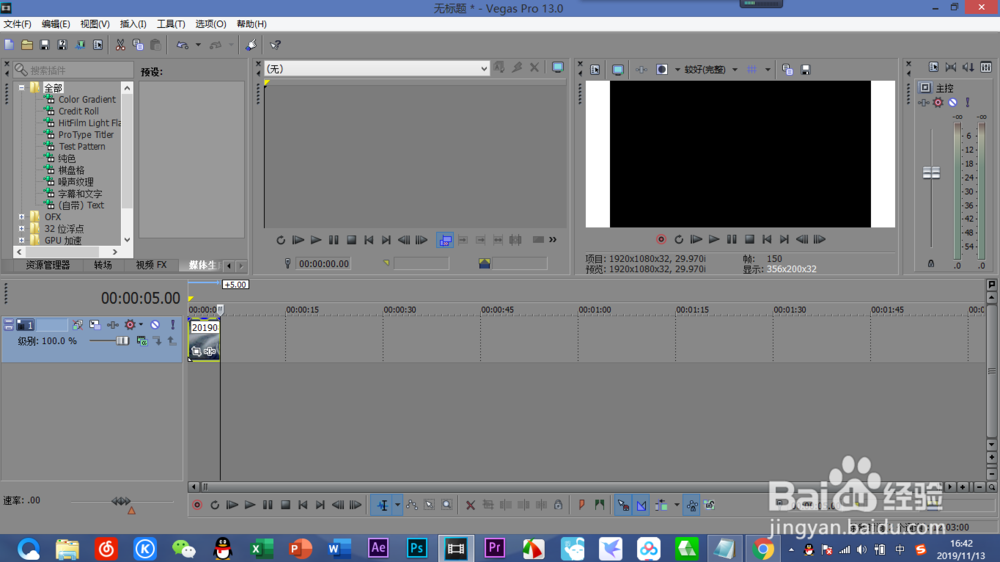
Task: Open a project via folder icon
Action: 27,45
